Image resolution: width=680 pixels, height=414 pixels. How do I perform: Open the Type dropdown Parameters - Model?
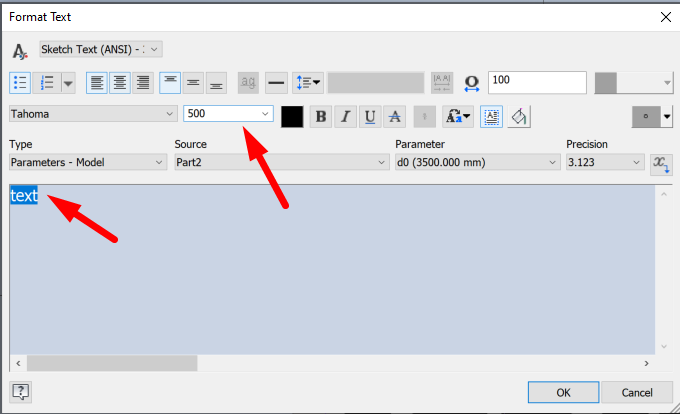pyautogui.click(x=88, y=163)
